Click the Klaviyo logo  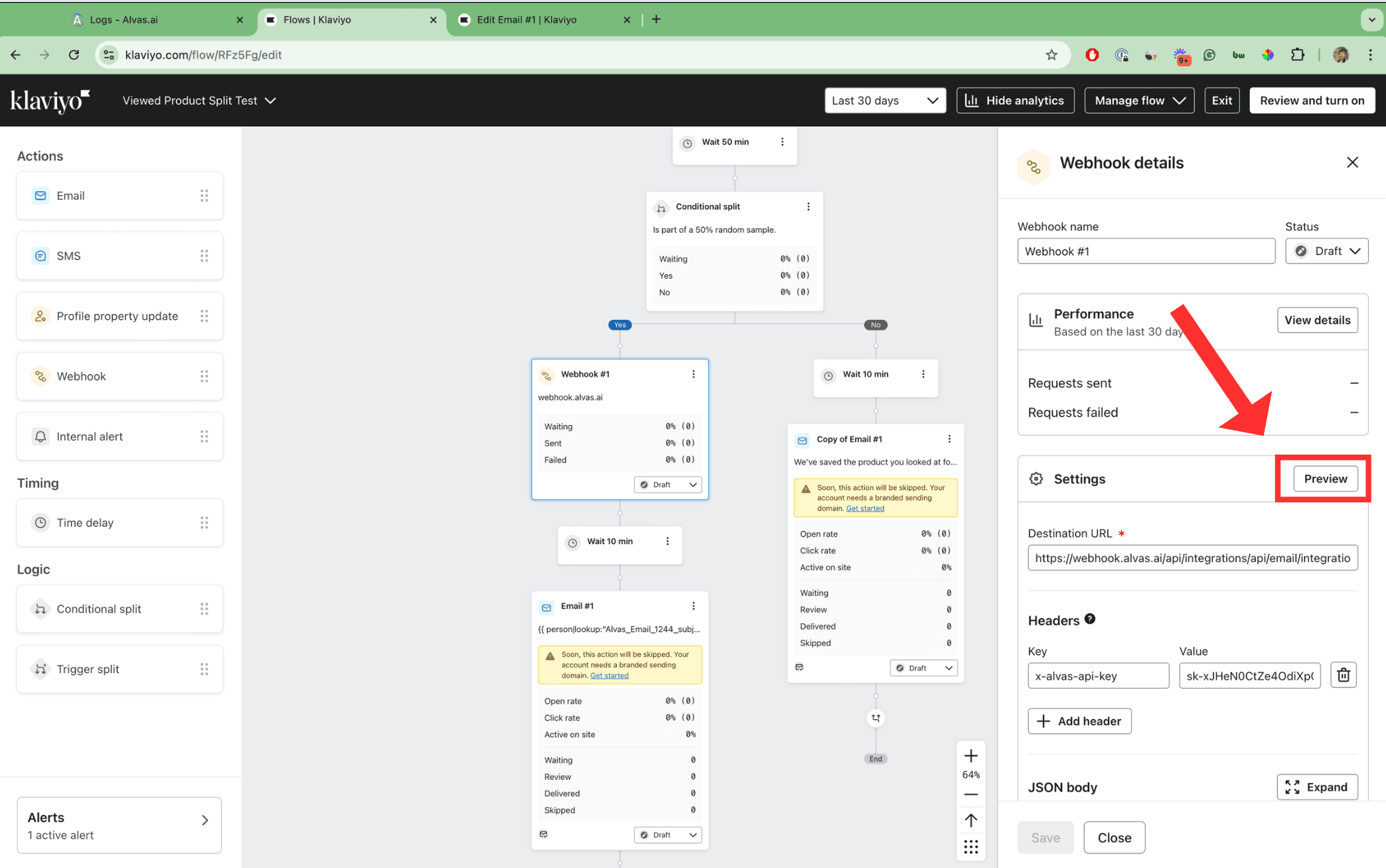pyautogui.click(x=50, y=101)
